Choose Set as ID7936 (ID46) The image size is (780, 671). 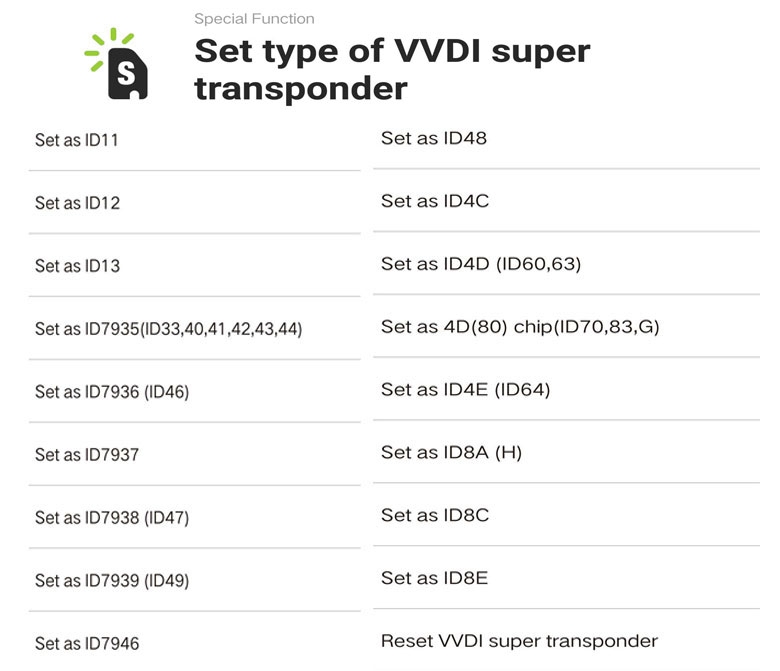pos(112,392)
